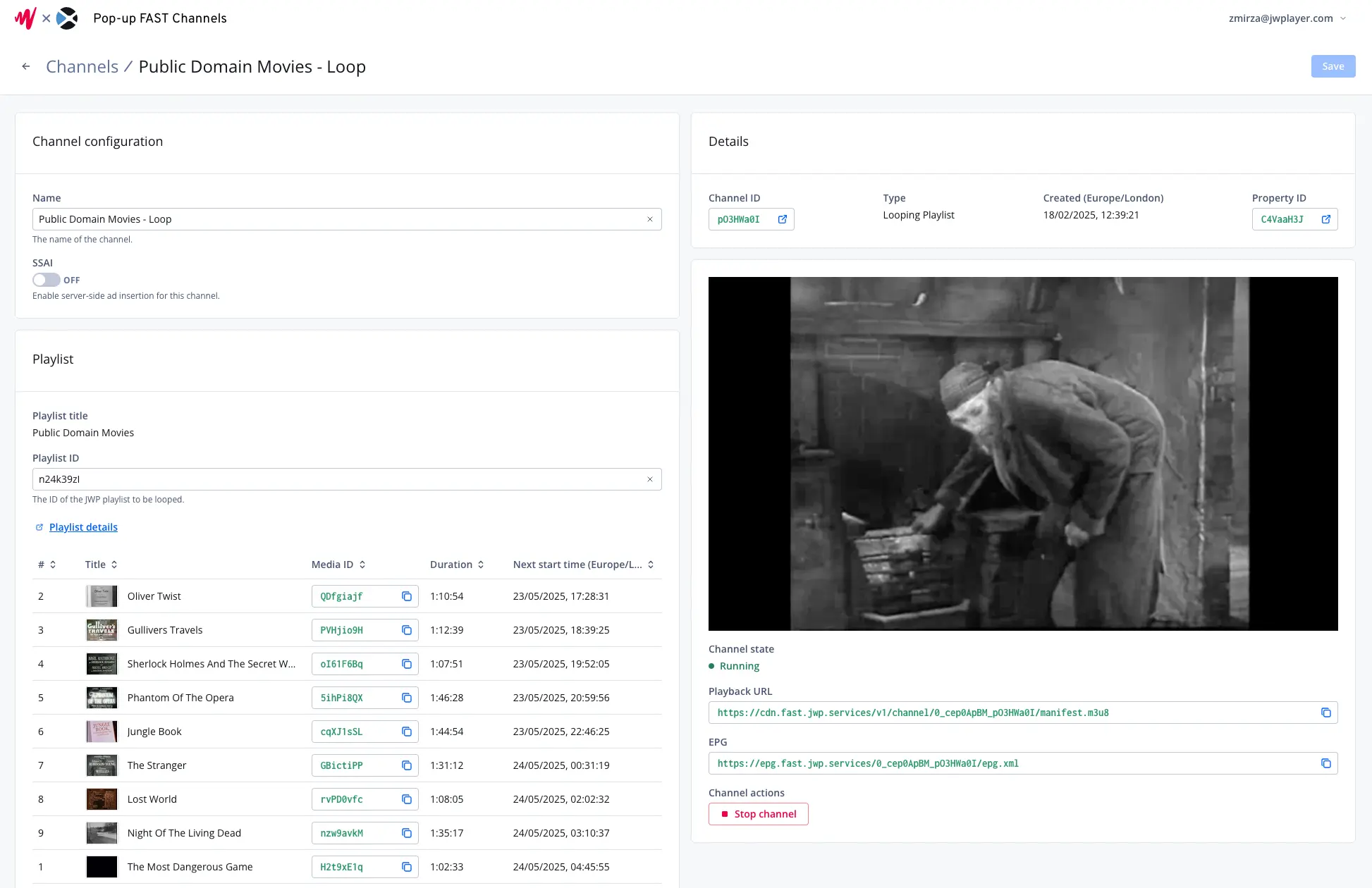Open the Property ID C4VaaH3J external link
This screenshot has width=1372, height=888.
pyautogui.click(x=1327, y=219)
